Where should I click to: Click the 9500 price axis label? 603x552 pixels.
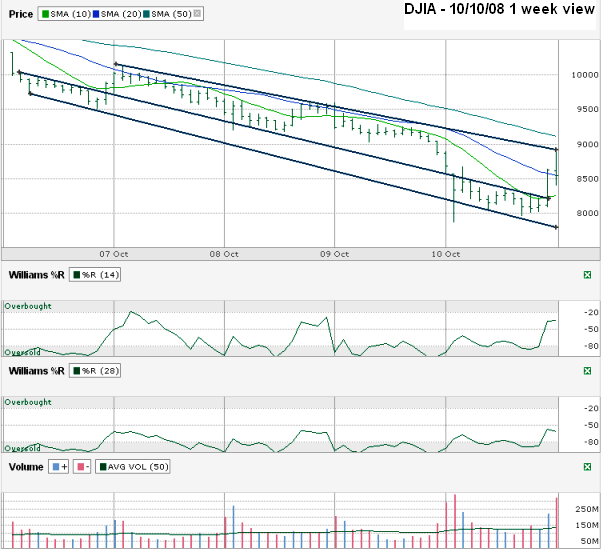pyautogui.click(x=587, y=109)
